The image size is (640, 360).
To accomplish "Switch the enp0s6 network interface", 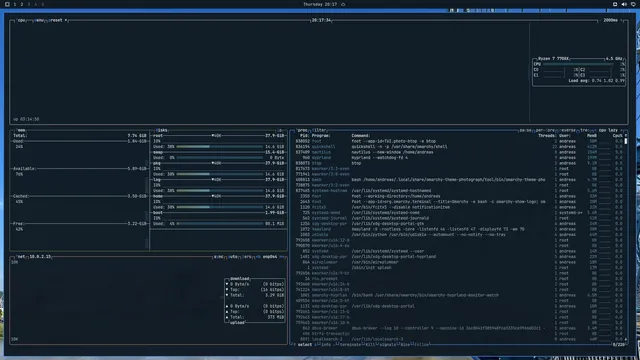I will coord(270,257).
